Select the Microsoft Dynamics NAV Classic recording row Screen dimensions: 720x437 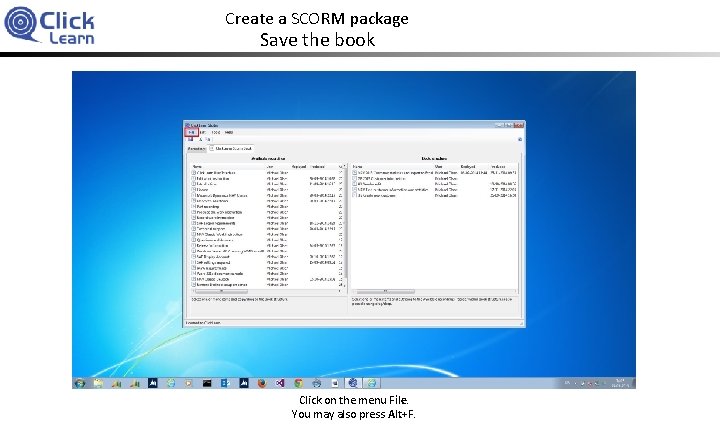pyautogui.click(x=266, y=196)
